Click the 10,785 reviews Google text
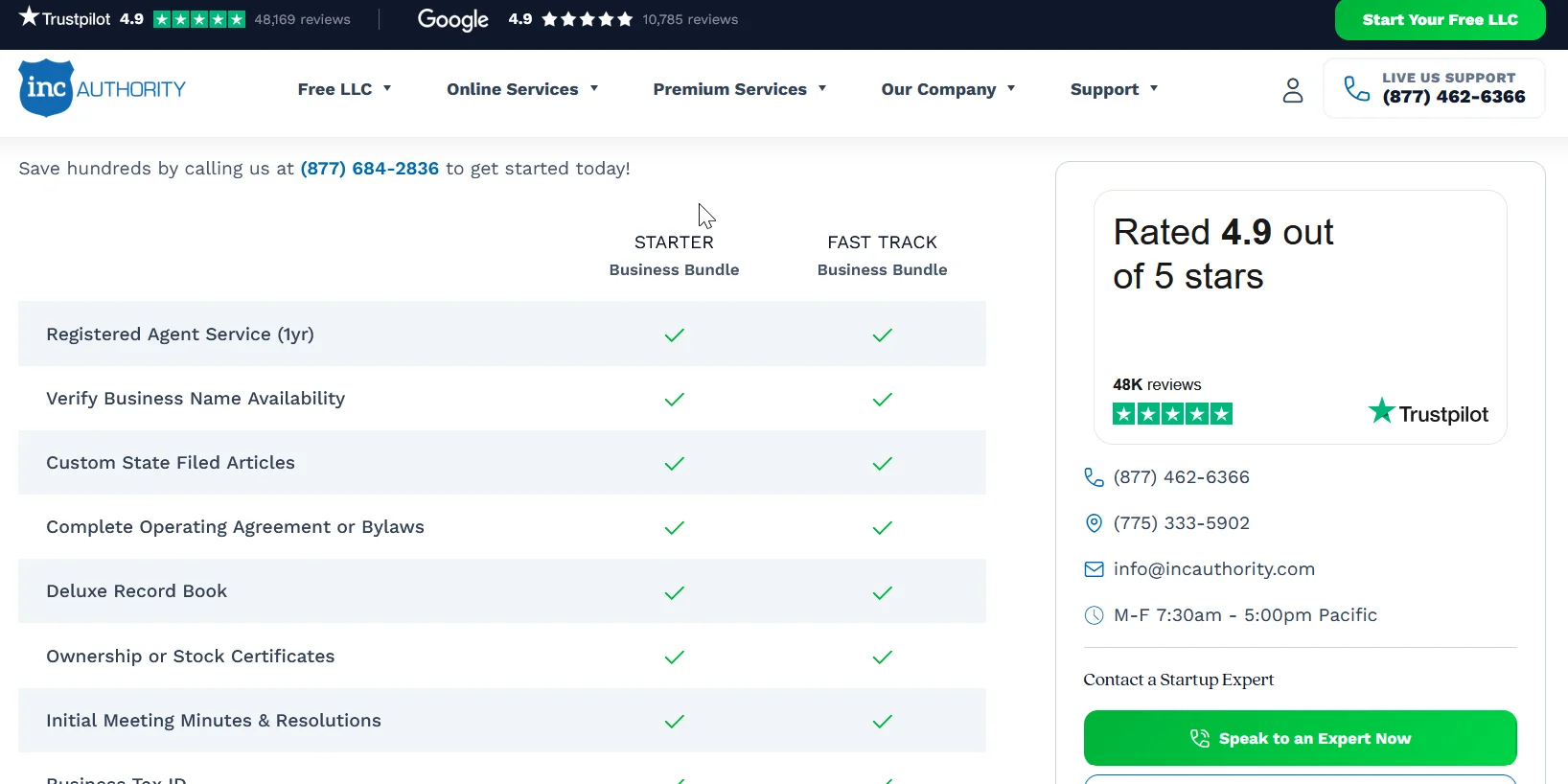The height and width of the screenshot is (784, 1568). [690, 19]
